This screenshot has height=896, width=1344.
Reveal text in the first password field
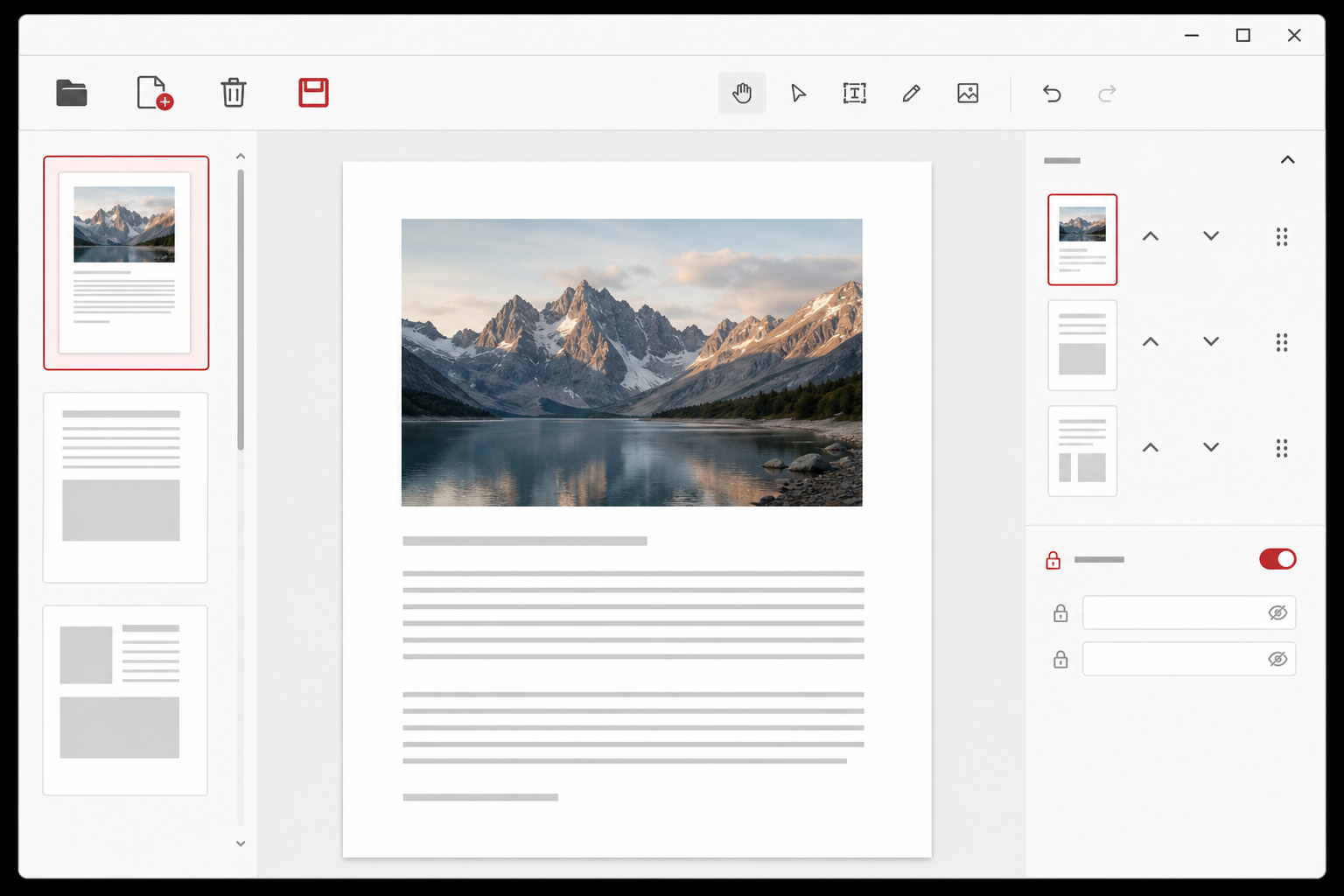point(1277,612)
